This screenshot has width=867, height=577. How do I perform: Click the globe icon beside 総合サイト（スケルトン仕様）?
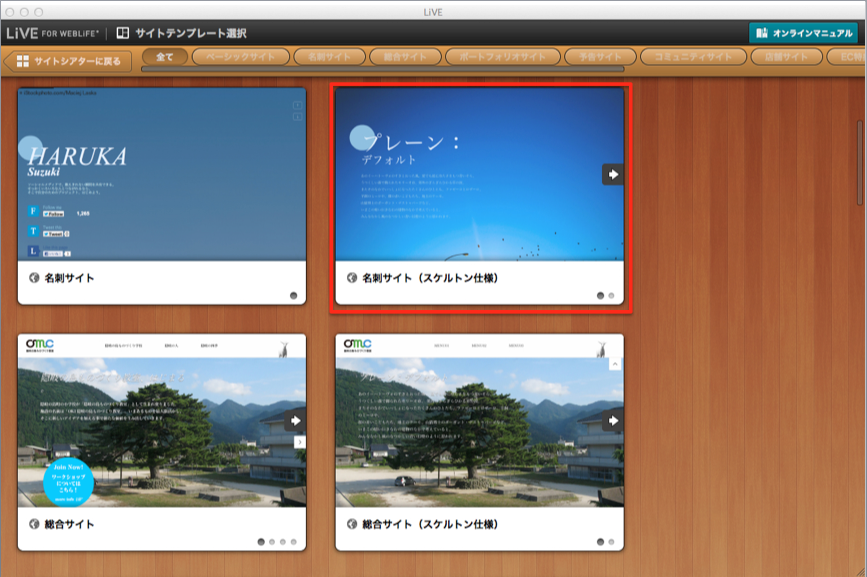coord(352,524)
